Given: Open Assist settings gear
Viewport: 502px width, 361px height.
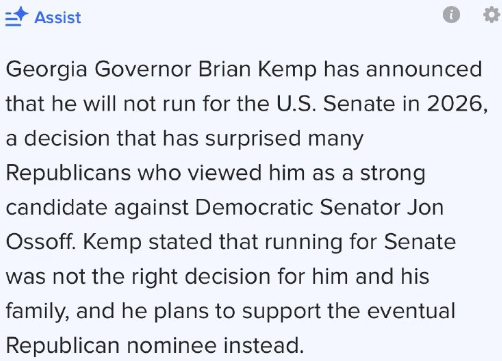Looking at the screenshot, I should coord(492,15).
